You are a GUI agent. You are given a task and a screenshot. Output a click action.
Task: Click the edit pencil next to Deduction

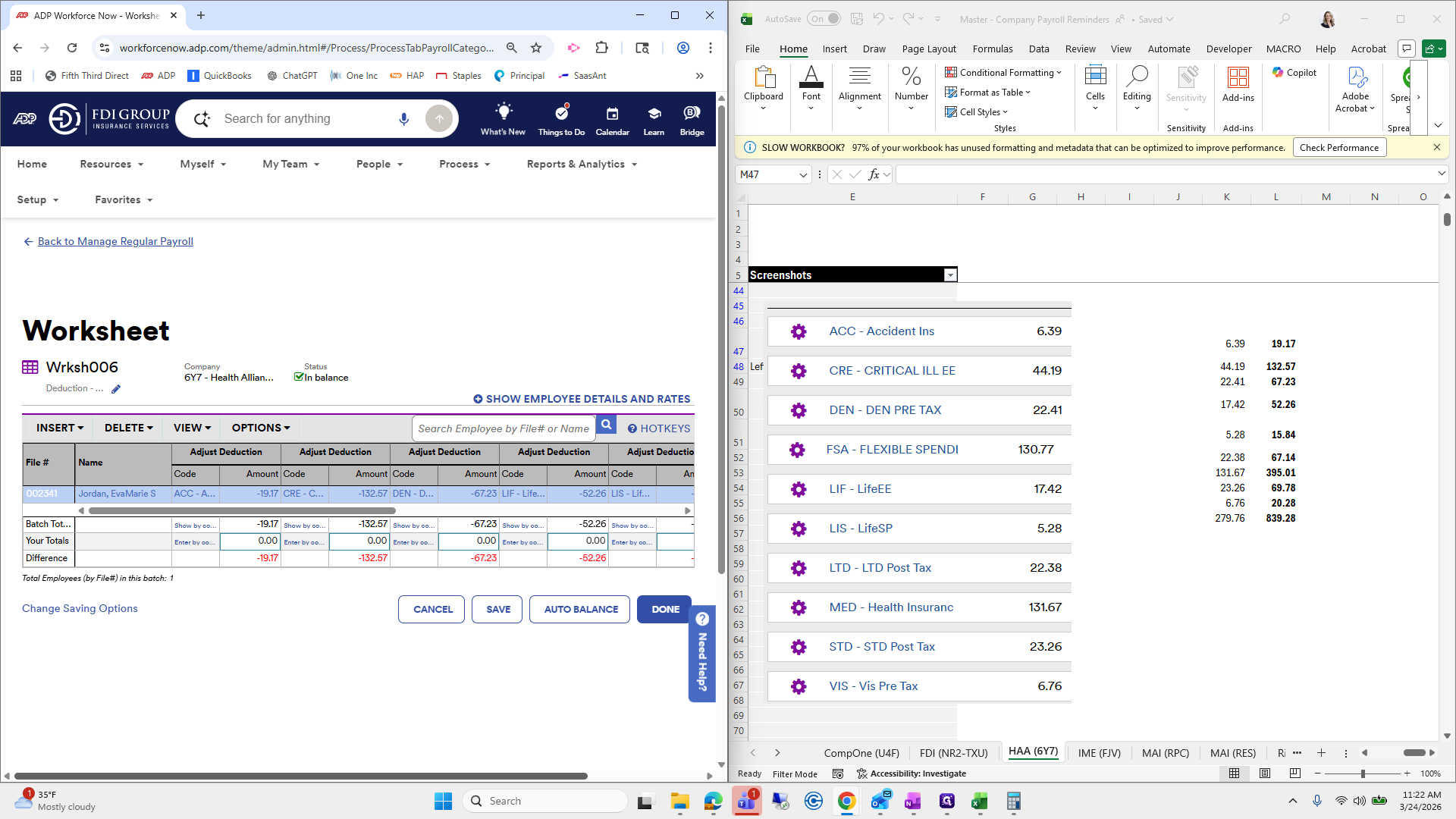click(116, 389)
